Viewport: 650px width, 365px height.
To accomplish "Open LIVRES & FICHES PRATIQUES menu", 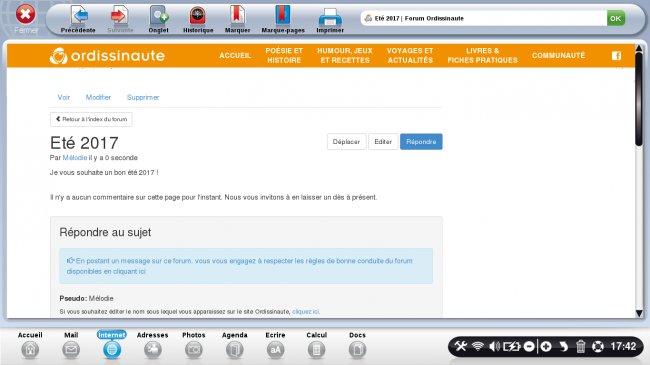I will [x=483, y=56].
